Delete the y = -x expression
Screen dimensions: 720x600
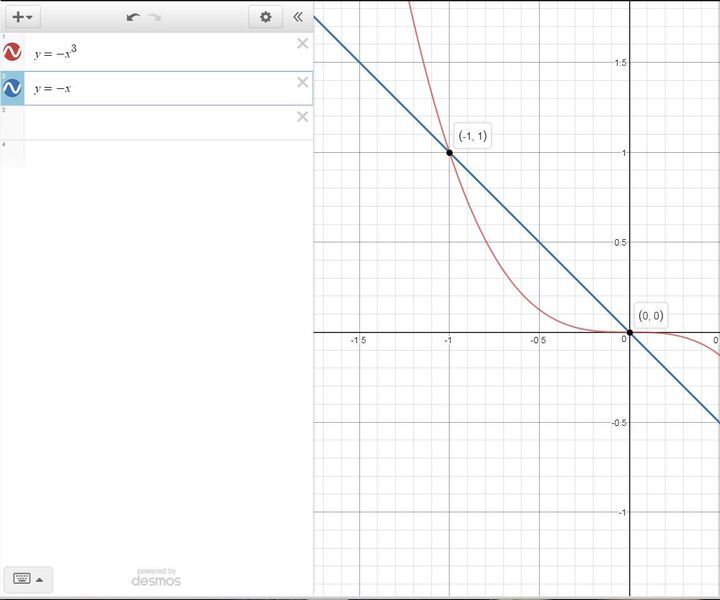pos(302,82)
